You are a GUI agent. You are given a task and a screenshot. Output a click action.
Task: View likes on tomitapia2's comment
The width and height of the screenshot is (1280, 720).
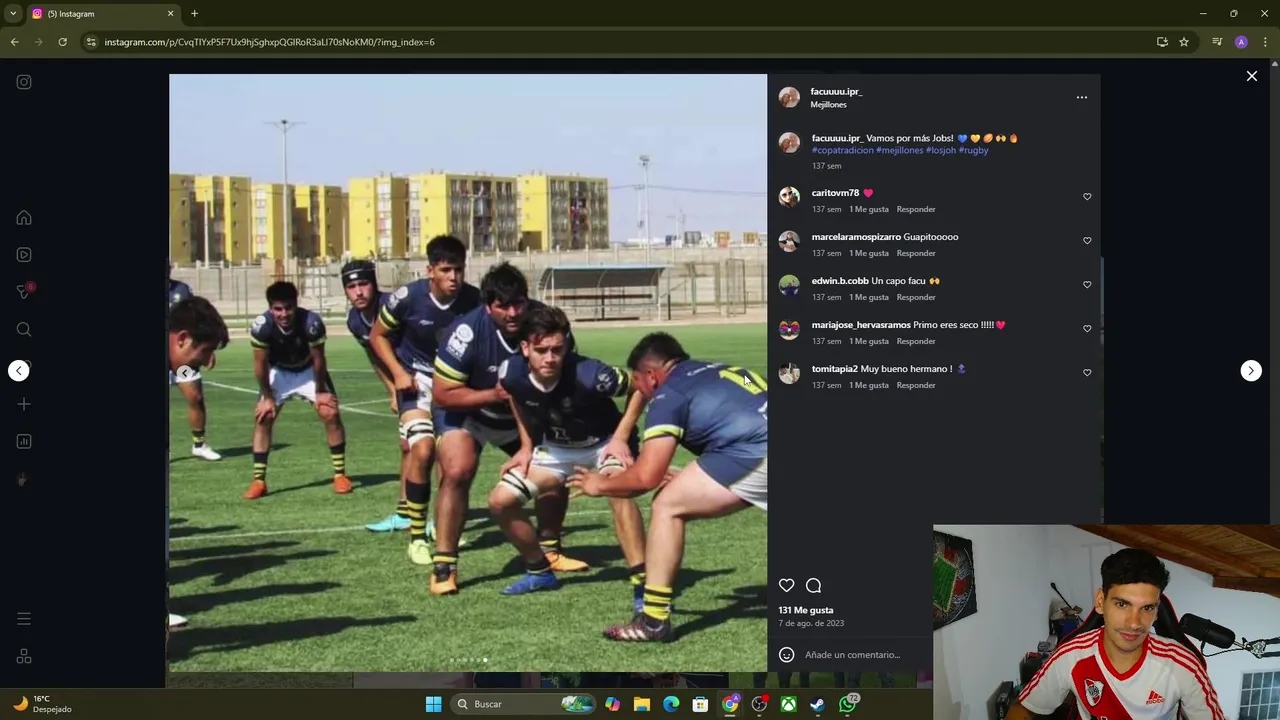point(869,386)
